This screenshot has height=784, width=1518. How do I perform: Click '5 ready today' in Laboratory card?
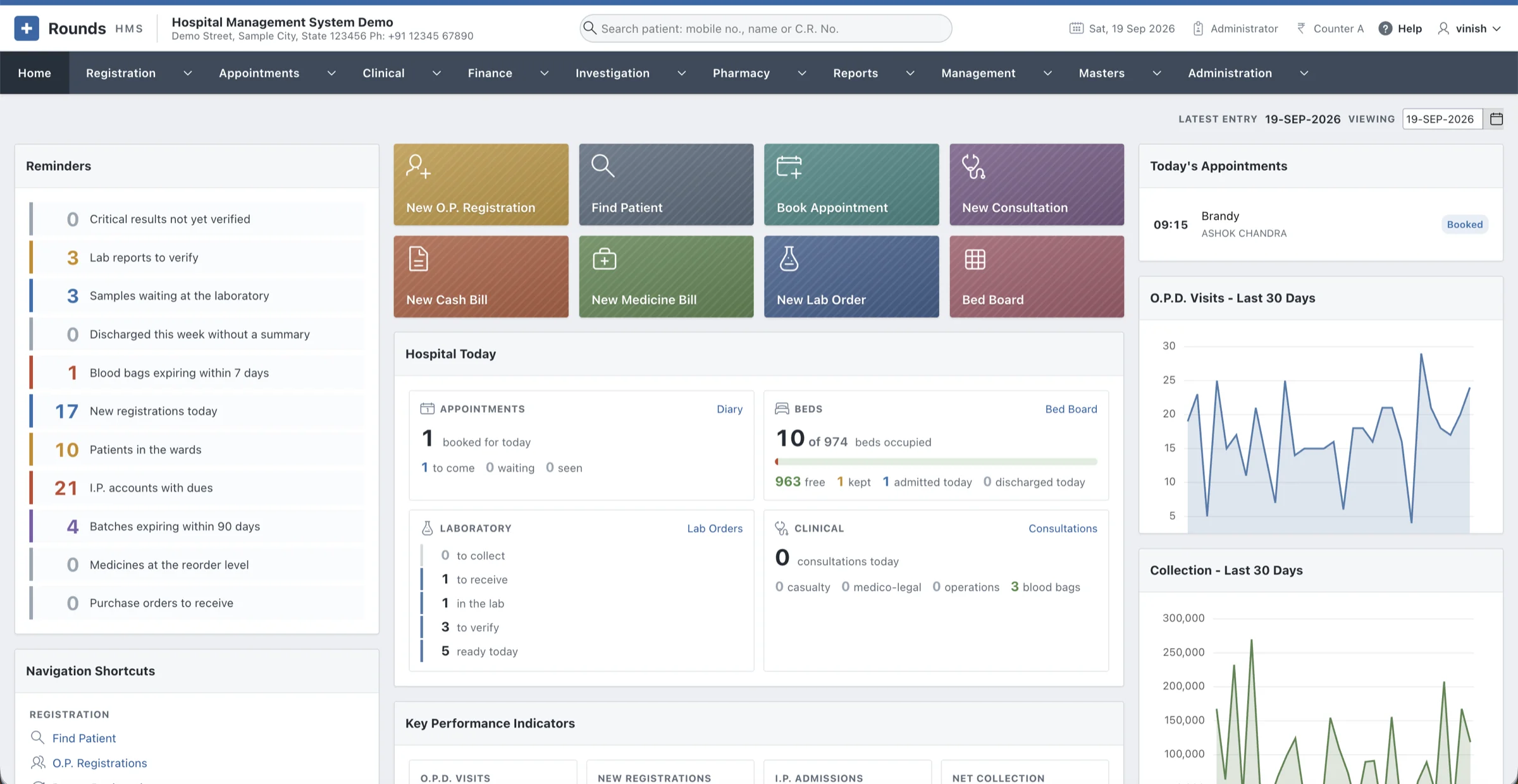(479, 651)
